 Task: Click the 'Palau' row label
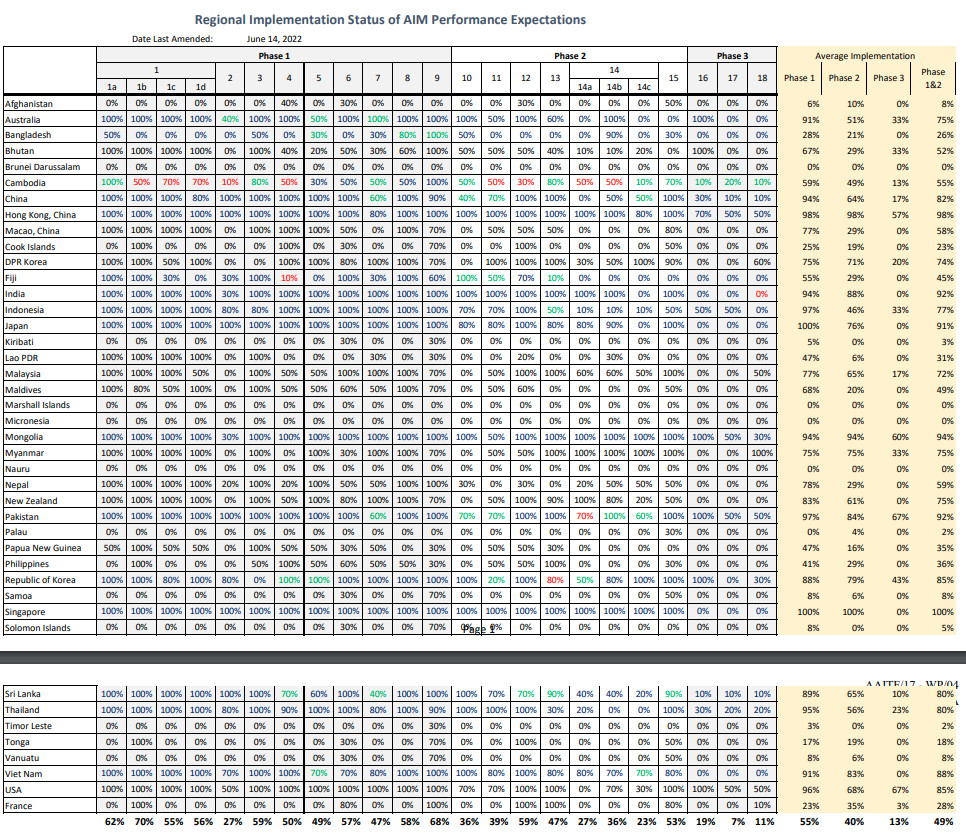point(16,532)
